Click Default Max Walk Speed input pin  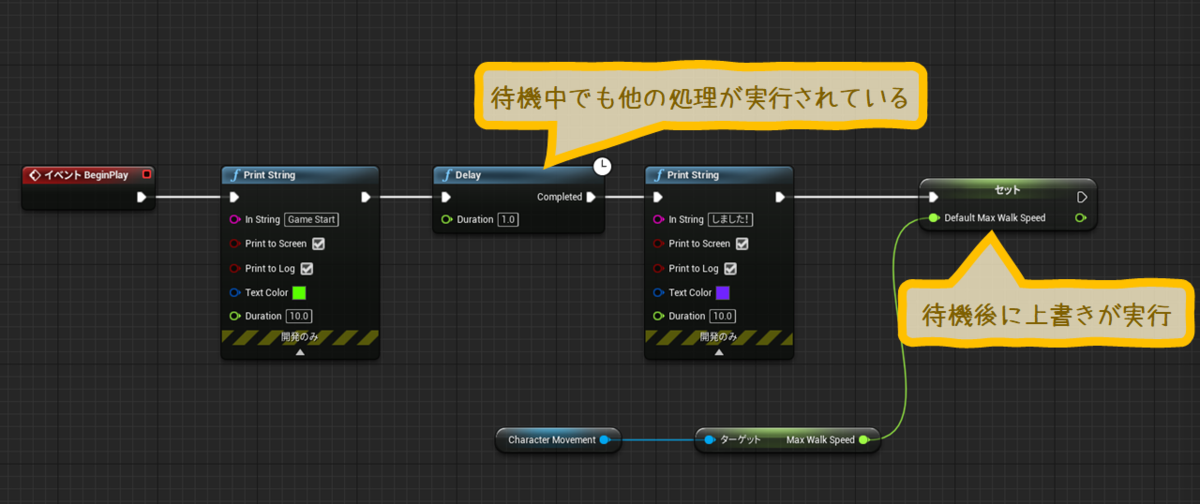point(933,218)
